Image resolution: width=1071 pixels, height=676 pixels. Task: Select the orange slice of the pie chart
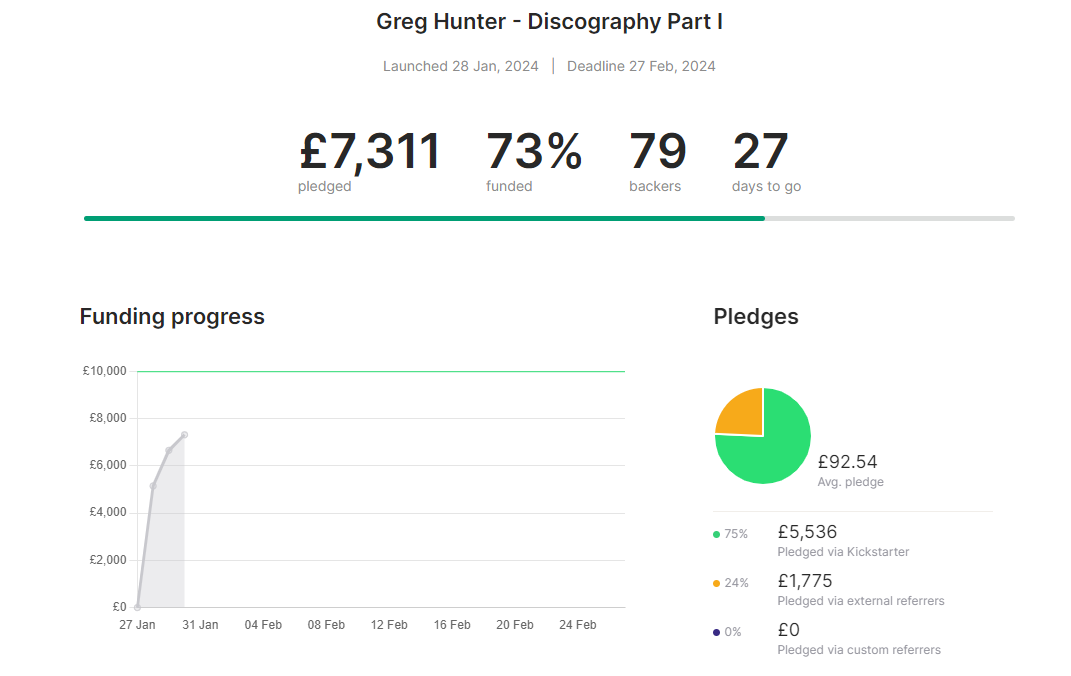coord(742,413)
